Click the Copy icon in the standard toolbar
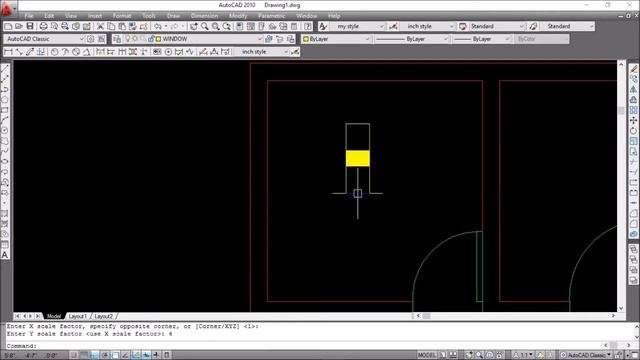 coord(111,27)
